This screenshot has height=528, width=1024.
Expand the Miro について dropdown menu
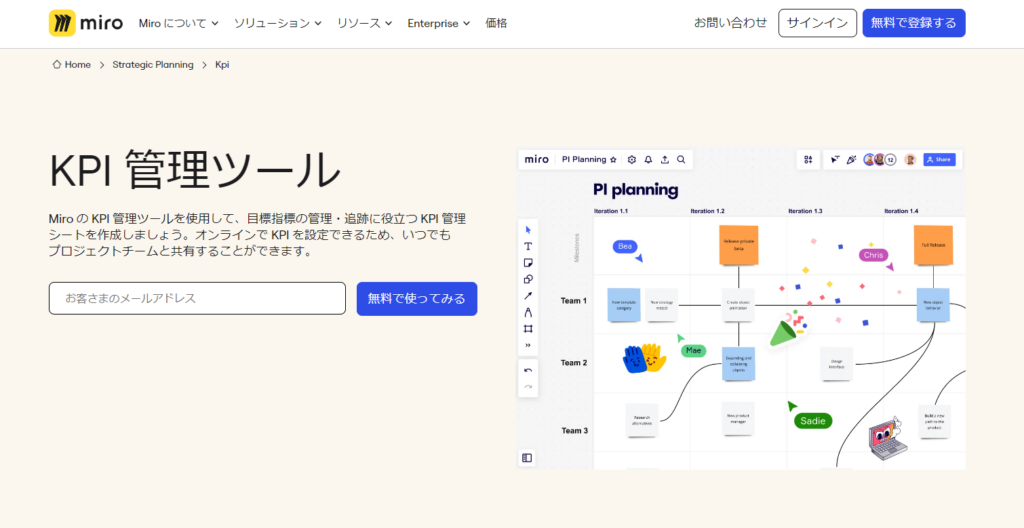178,23
